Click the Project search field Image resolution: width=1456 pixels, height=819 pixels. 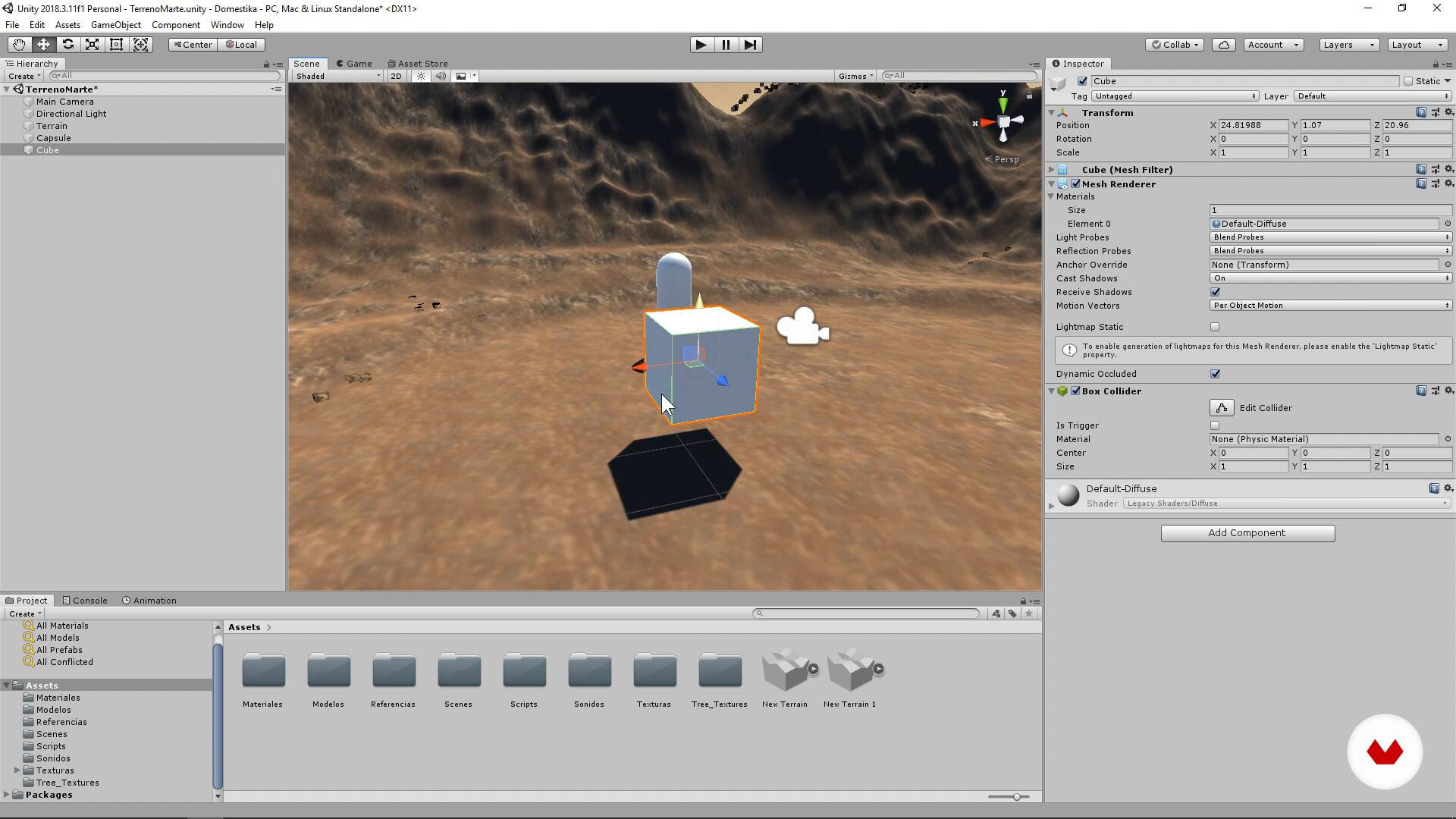(x=866, y=613)
